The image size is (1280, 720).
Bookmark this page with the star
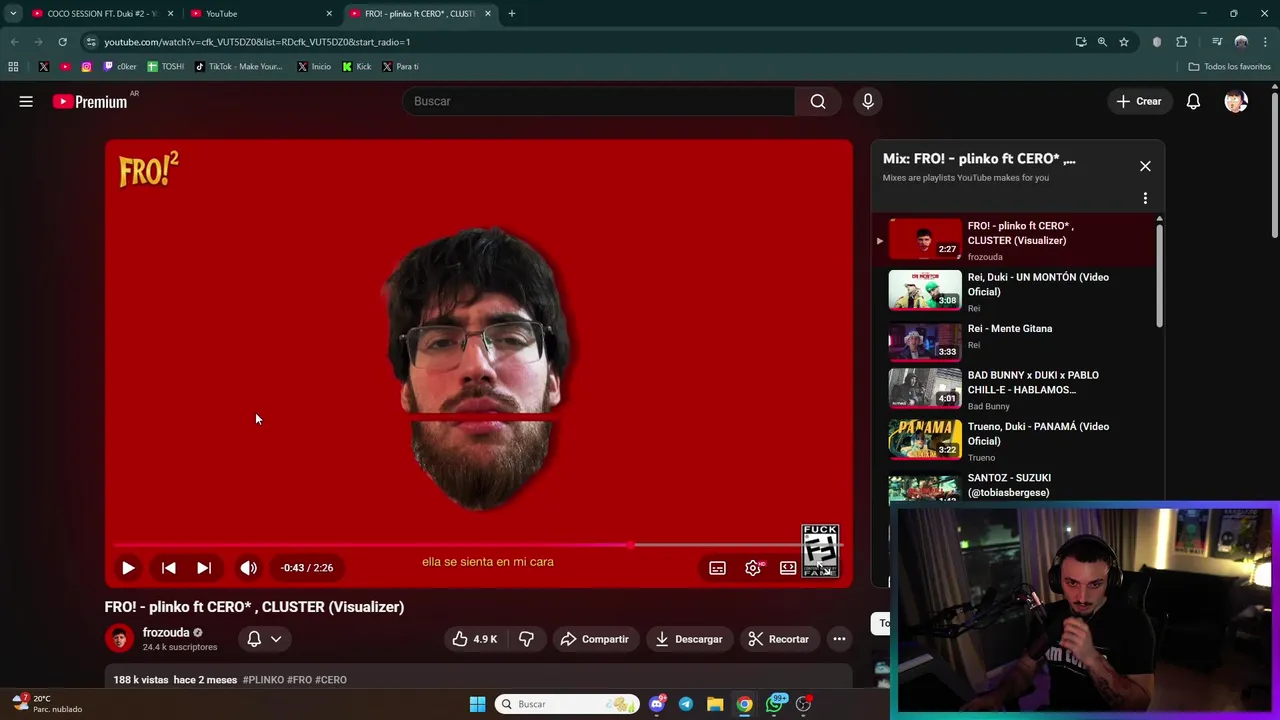[1124, 42]
